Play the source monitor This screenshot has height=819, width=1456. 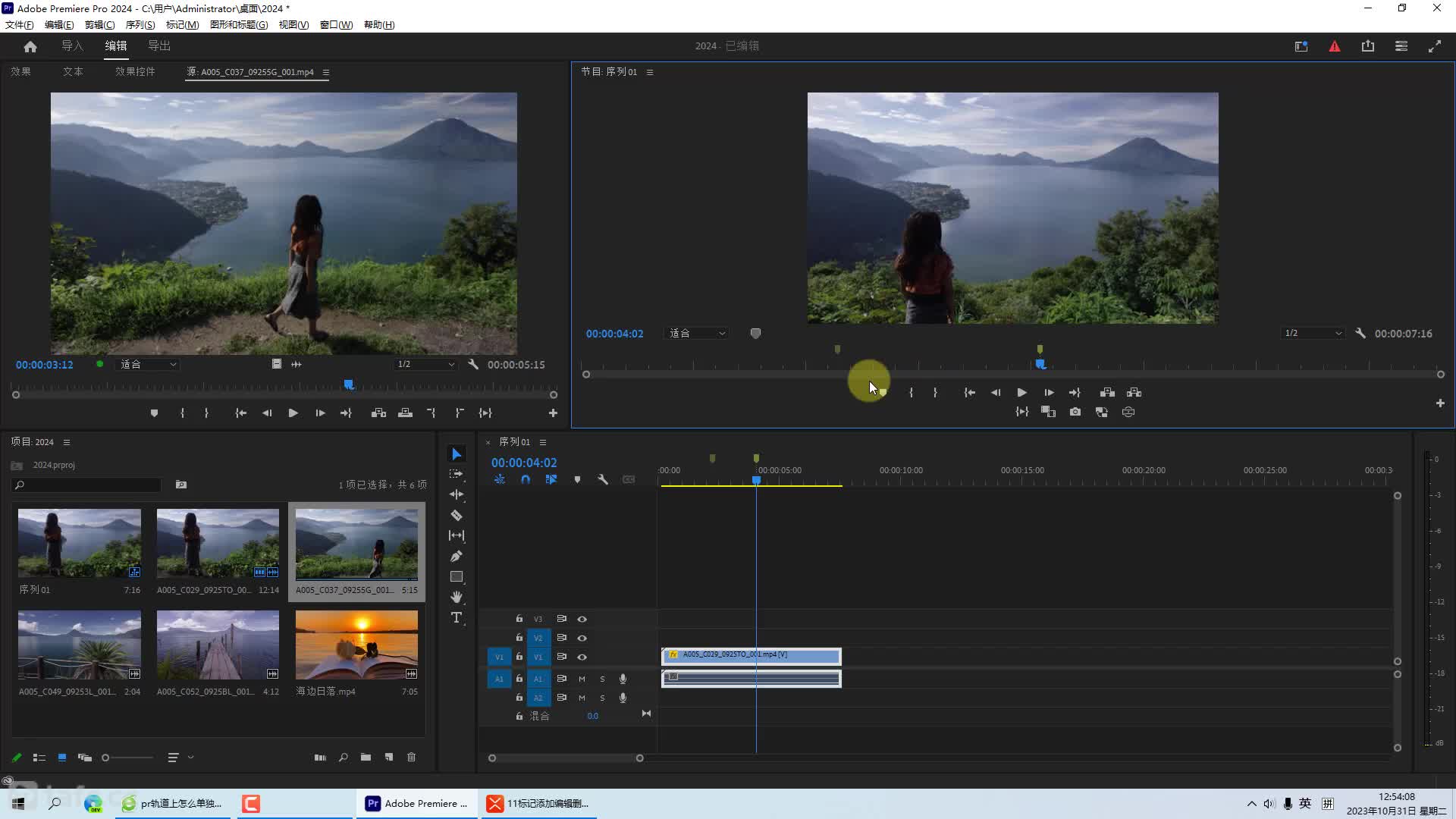click(x=293, y=413)
